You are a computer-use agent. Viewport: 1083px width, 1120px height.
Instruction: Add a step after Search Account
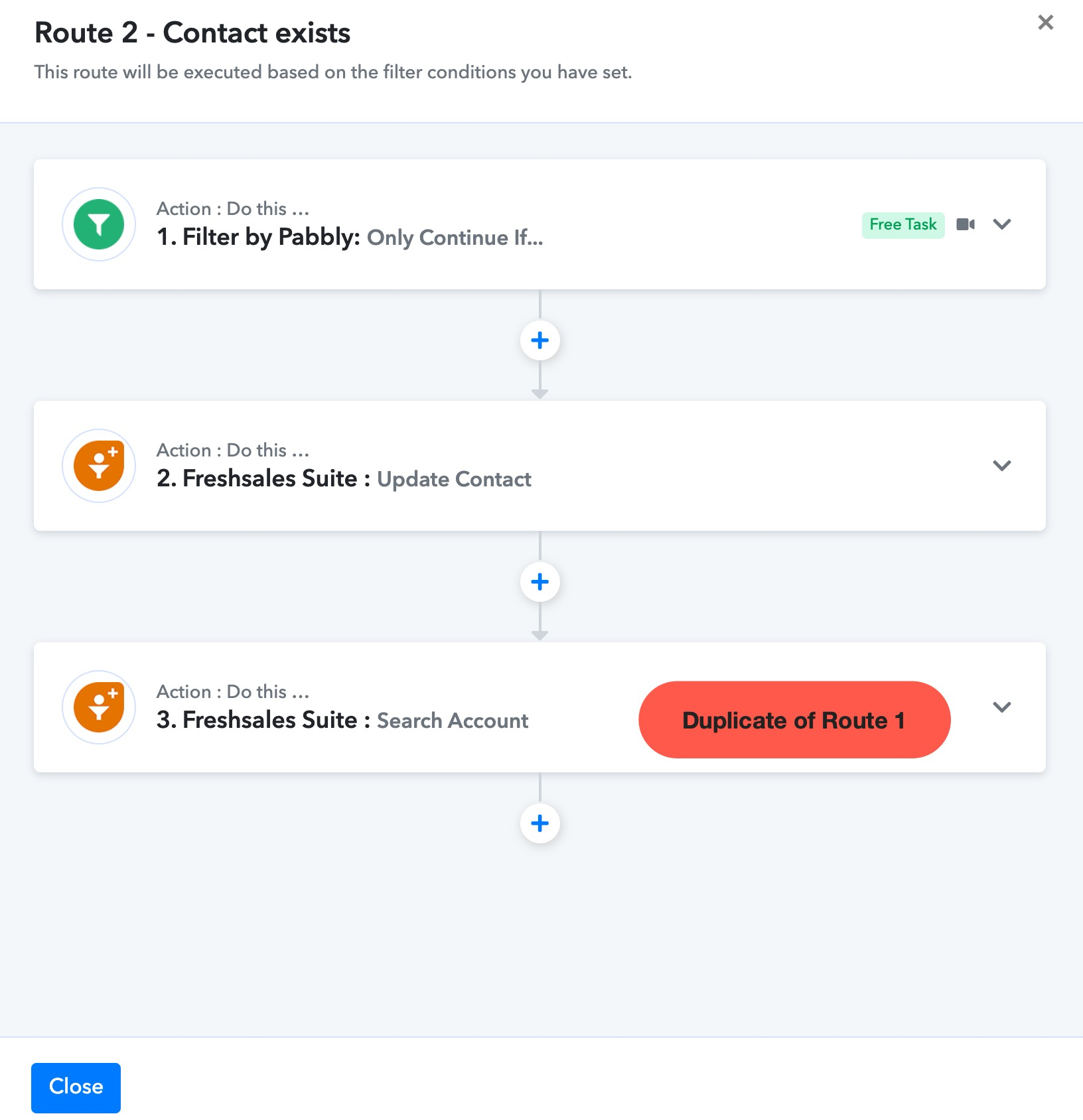(x=540, y=823)
